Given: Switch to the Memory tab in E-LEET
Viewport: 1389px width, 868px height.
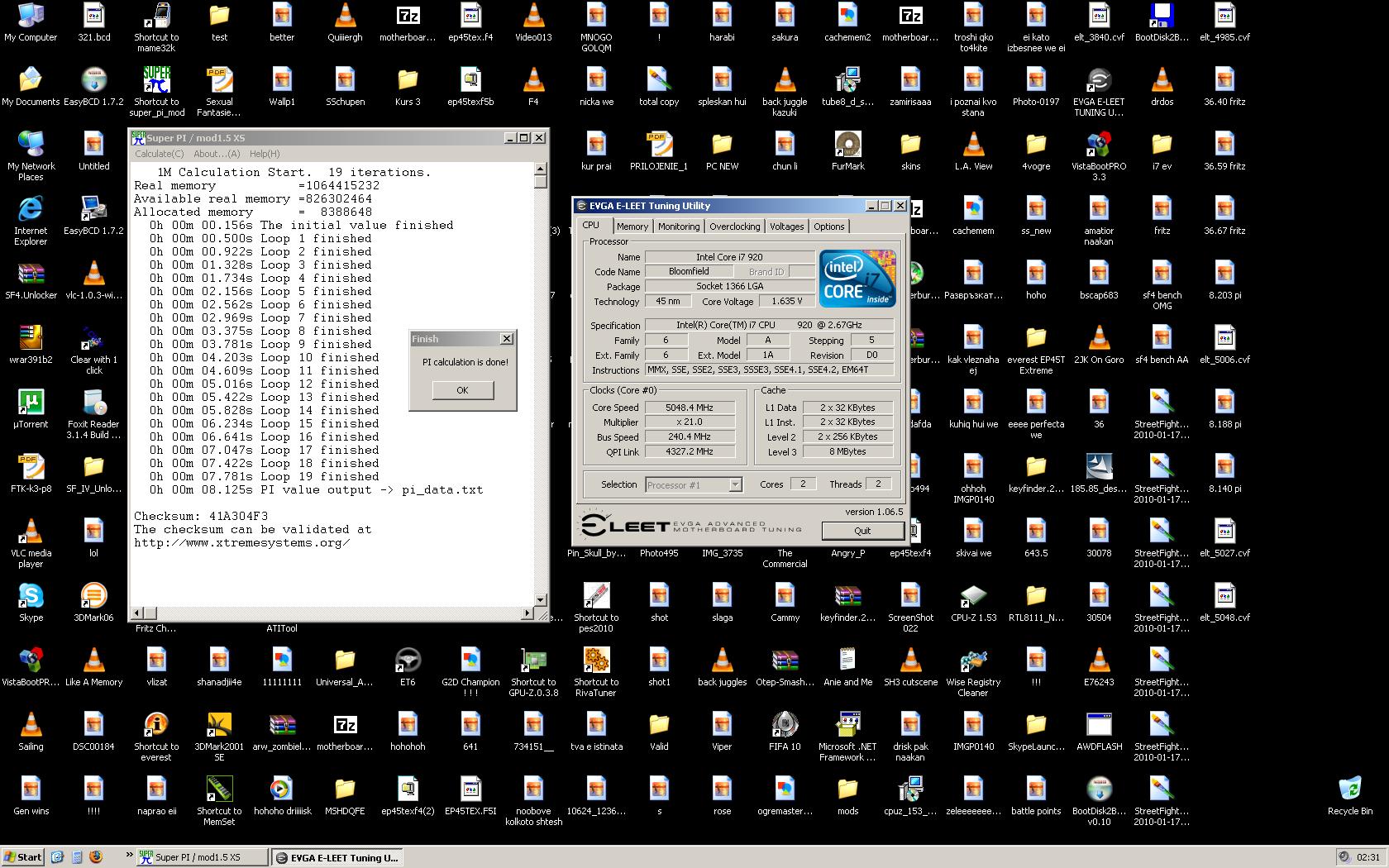Looking at the screenshot, I should pos(632,227).
